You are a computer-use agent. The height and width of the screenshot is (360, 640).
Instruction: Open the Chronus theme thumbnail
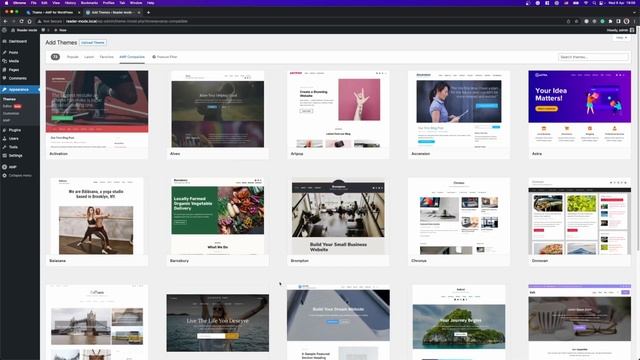coord(459,216)
